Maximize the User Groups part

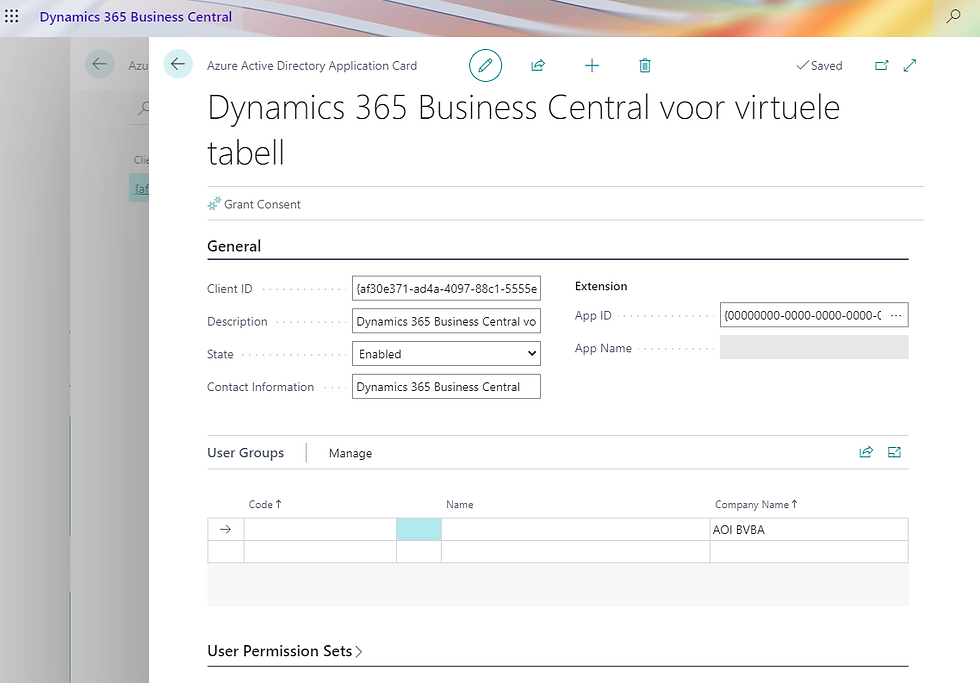click(x=894, y=452)
